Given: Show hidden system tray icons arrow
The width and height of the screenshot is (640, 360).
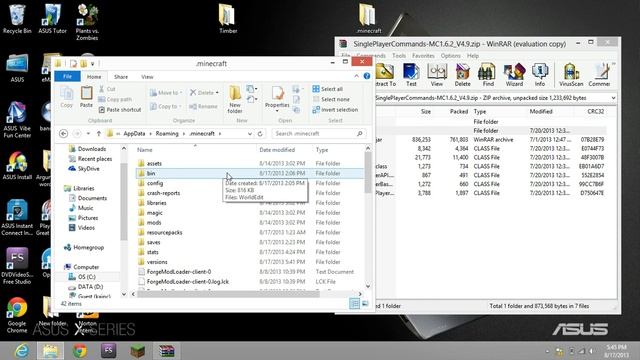Looking at the screenshot, I should [547, 351].
